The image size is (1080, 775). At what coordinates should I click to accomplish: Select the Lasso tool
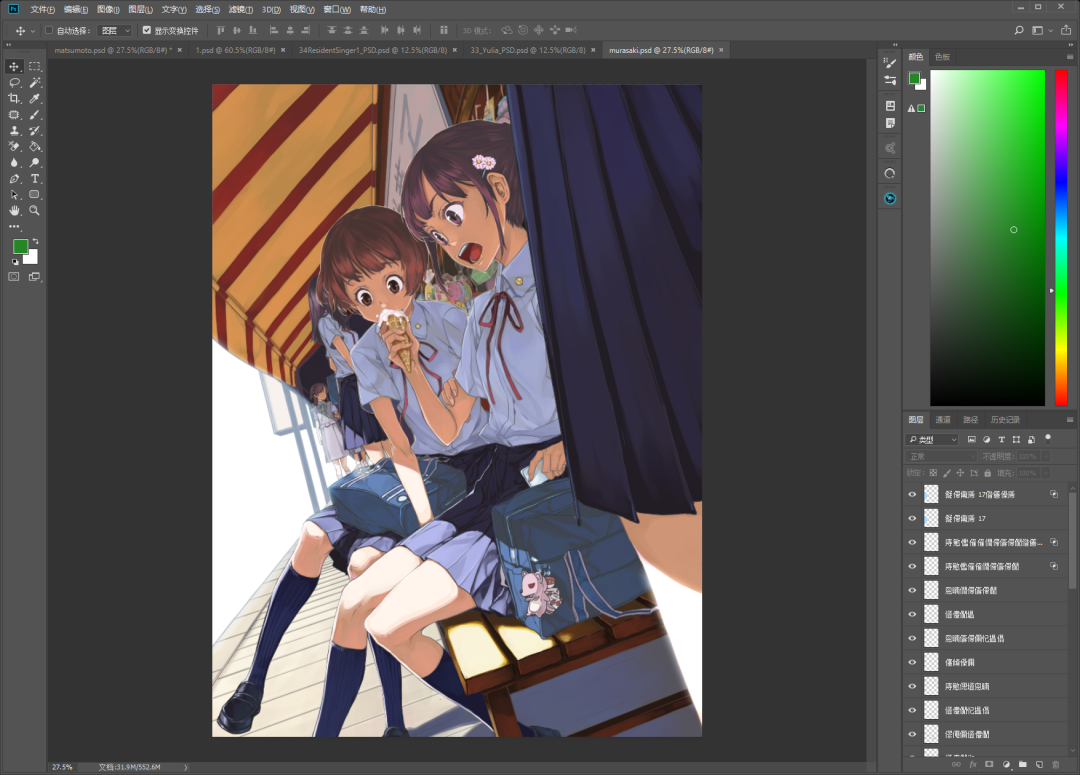coord(14,83)
